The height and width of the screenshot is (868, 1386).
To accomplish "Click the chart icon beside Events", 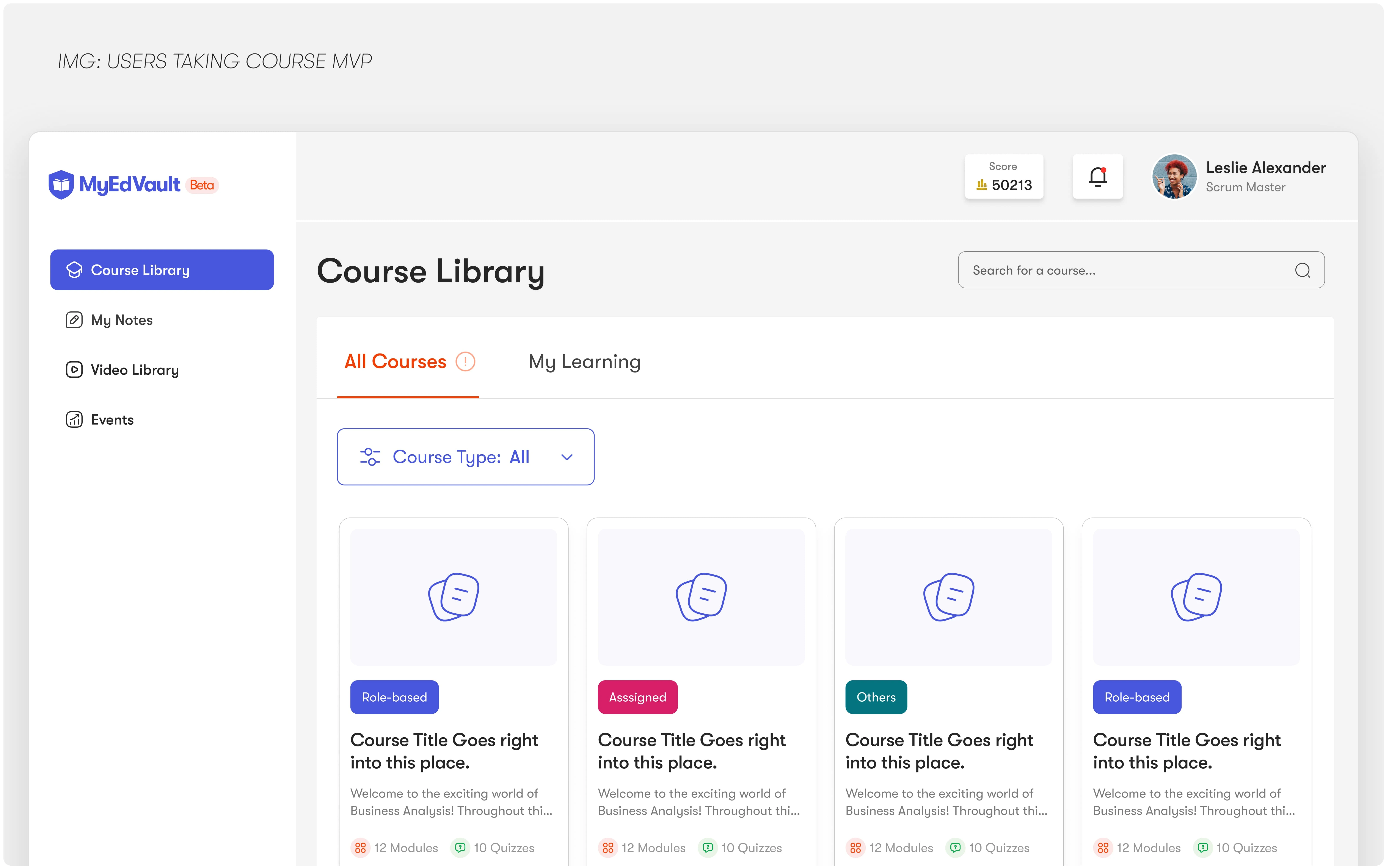I will click(x=74, y=420).
